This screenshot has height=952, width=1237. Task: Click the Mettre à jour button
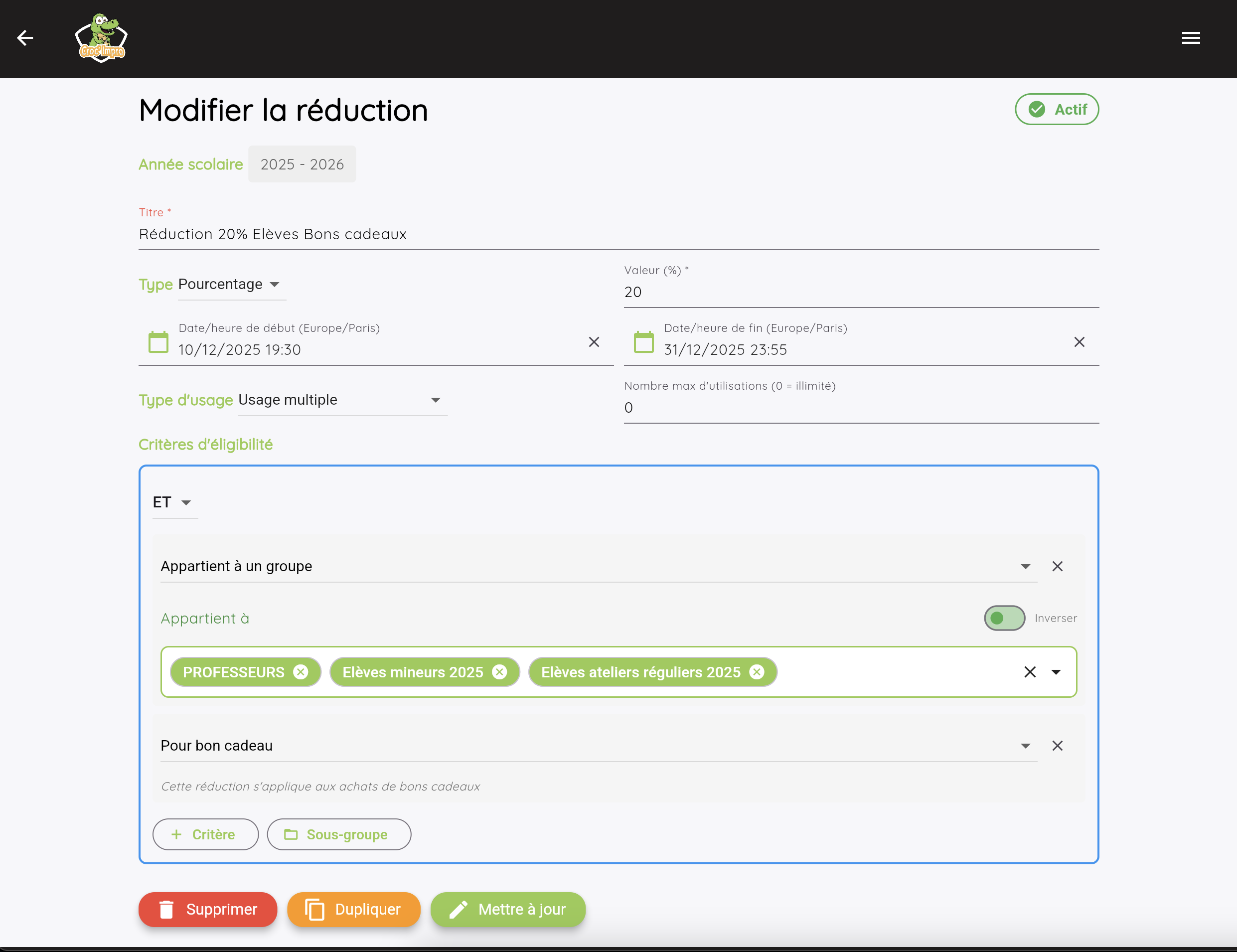[507, 910]
